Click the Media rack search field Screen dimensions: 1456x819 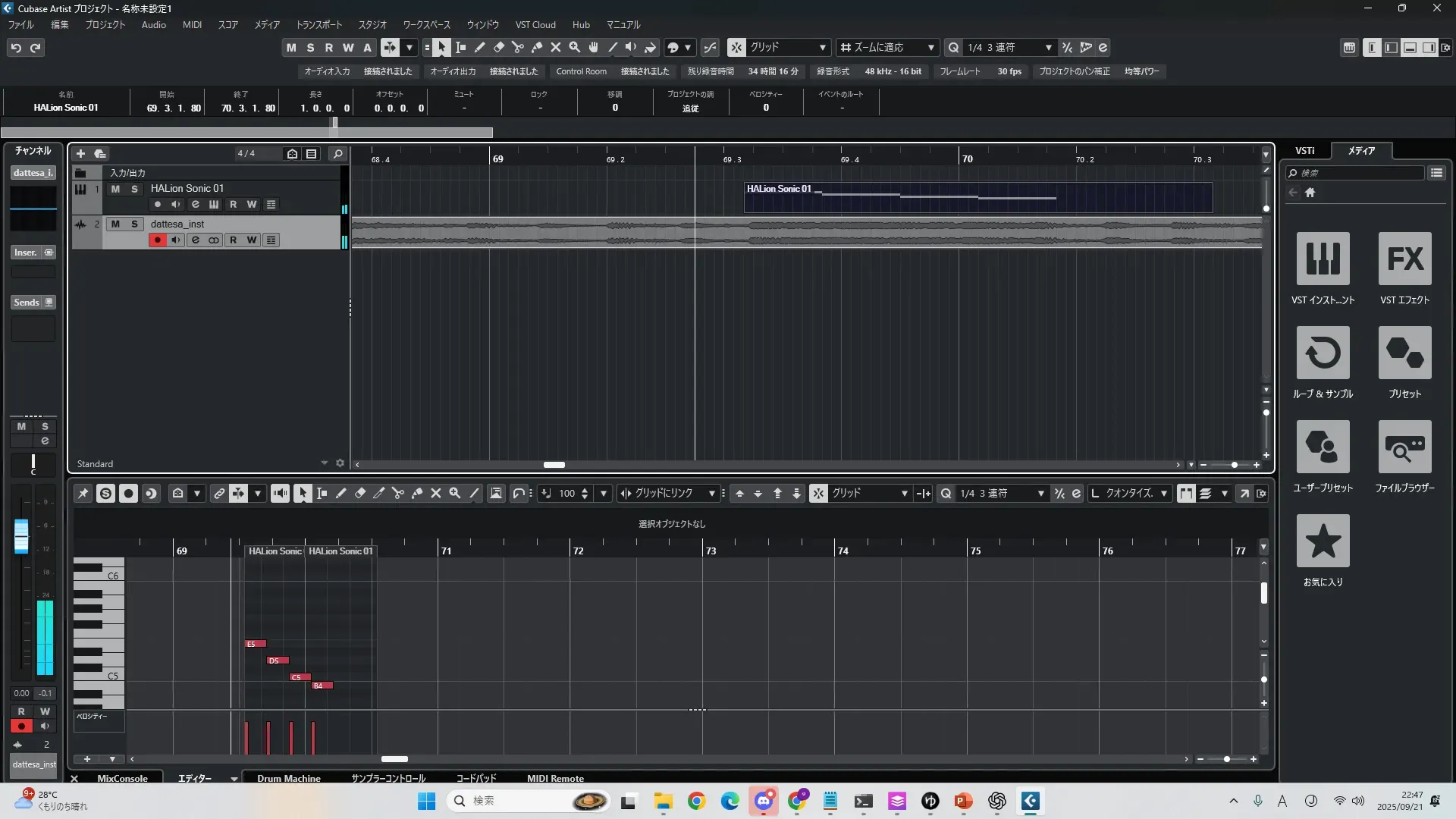pos(1357,173)
